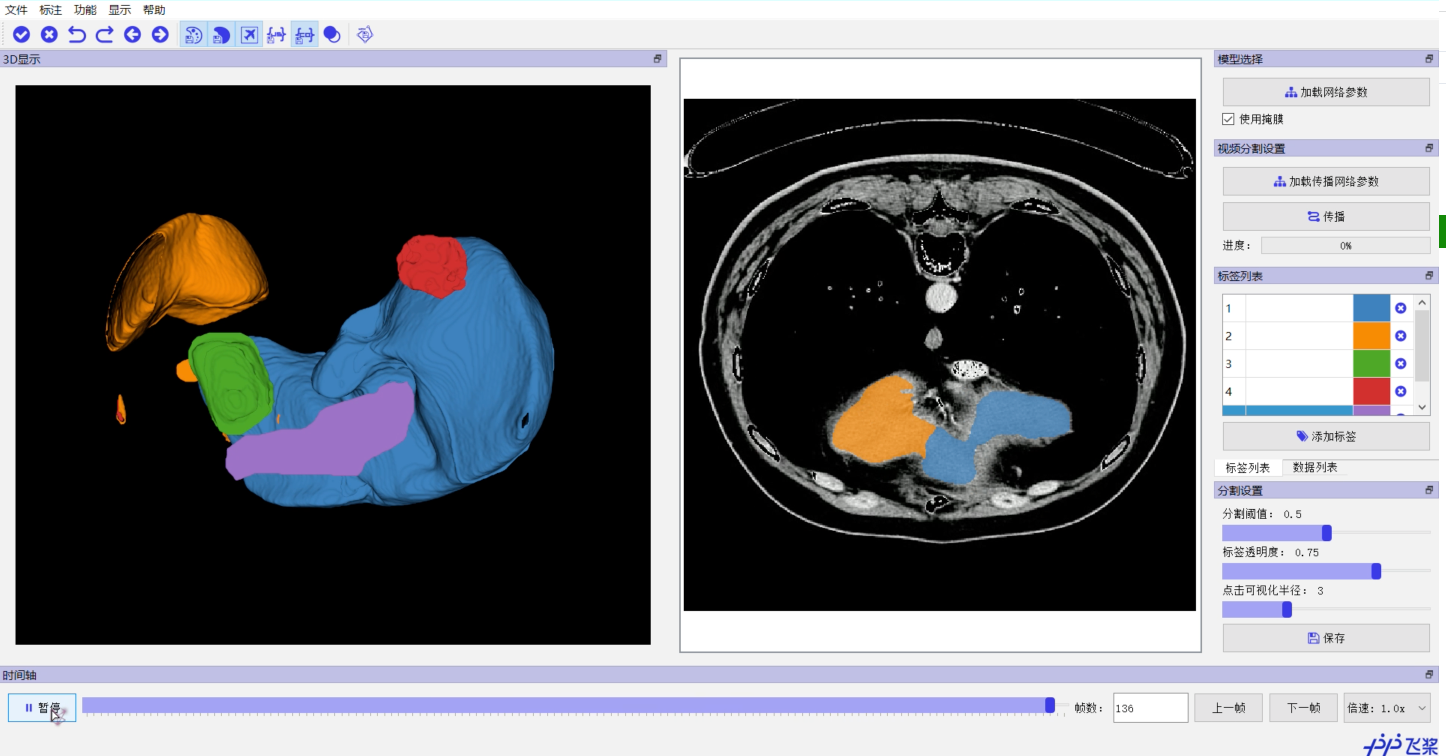
Task: Click the label list scrollbar up arrow
Action: [x=1422, y=302]
